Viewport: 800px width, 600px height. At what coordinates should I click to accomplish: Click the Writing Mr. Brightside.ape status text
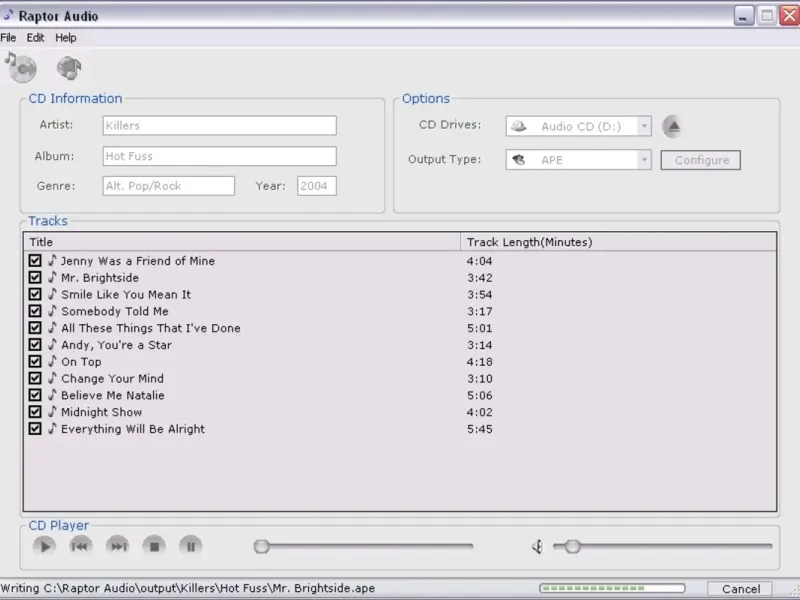coord(188,588)
